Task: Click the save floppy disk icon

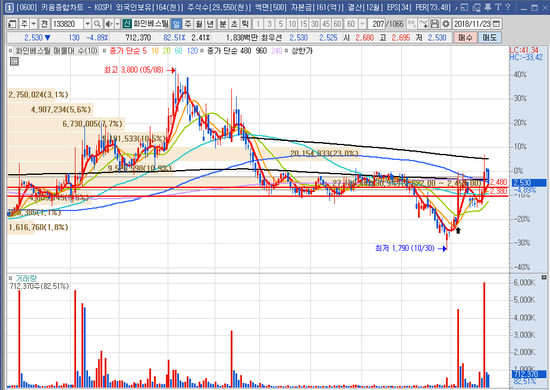Action: (x=435, y=24)
